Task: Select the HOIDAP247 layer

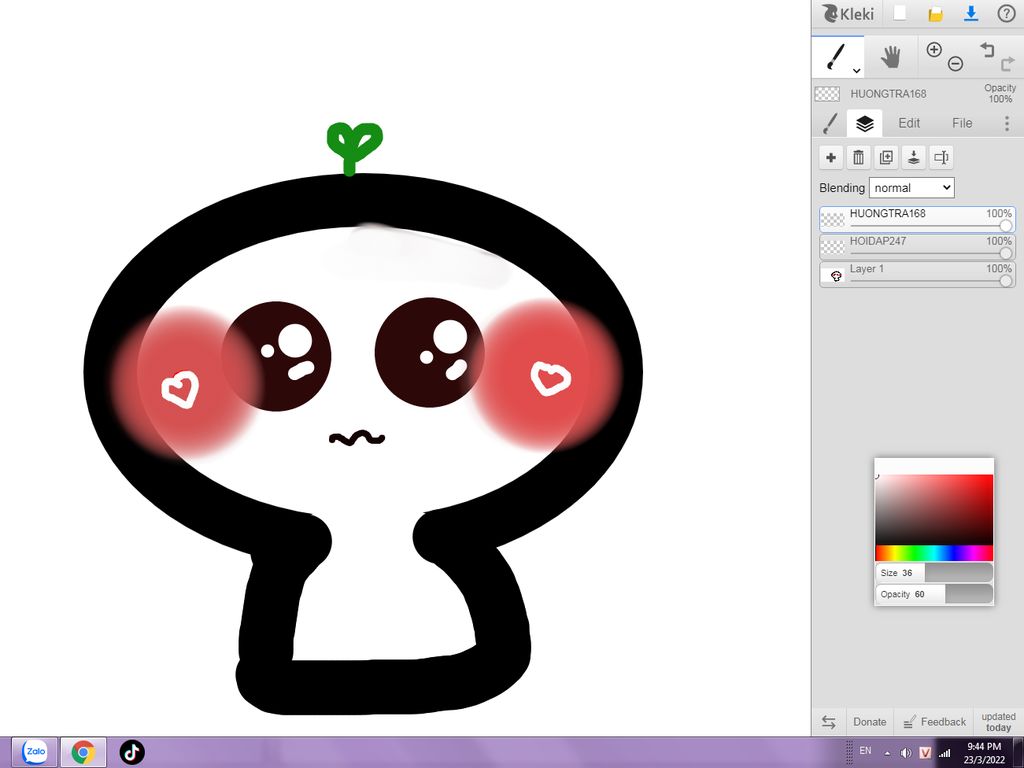Action: pos(917,247)
